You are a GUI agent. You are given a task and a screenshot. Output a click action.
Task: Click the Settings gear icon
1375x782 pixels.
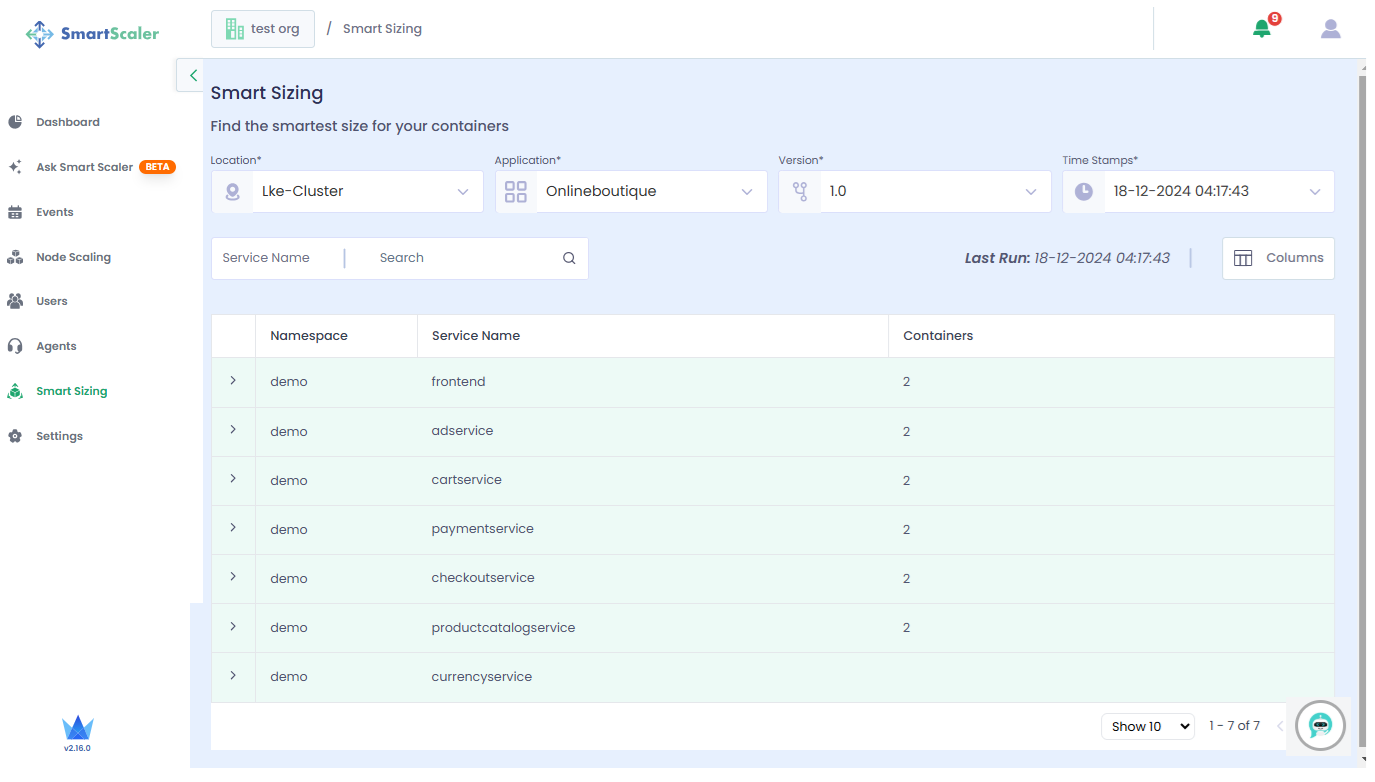(x=15, y=436)
